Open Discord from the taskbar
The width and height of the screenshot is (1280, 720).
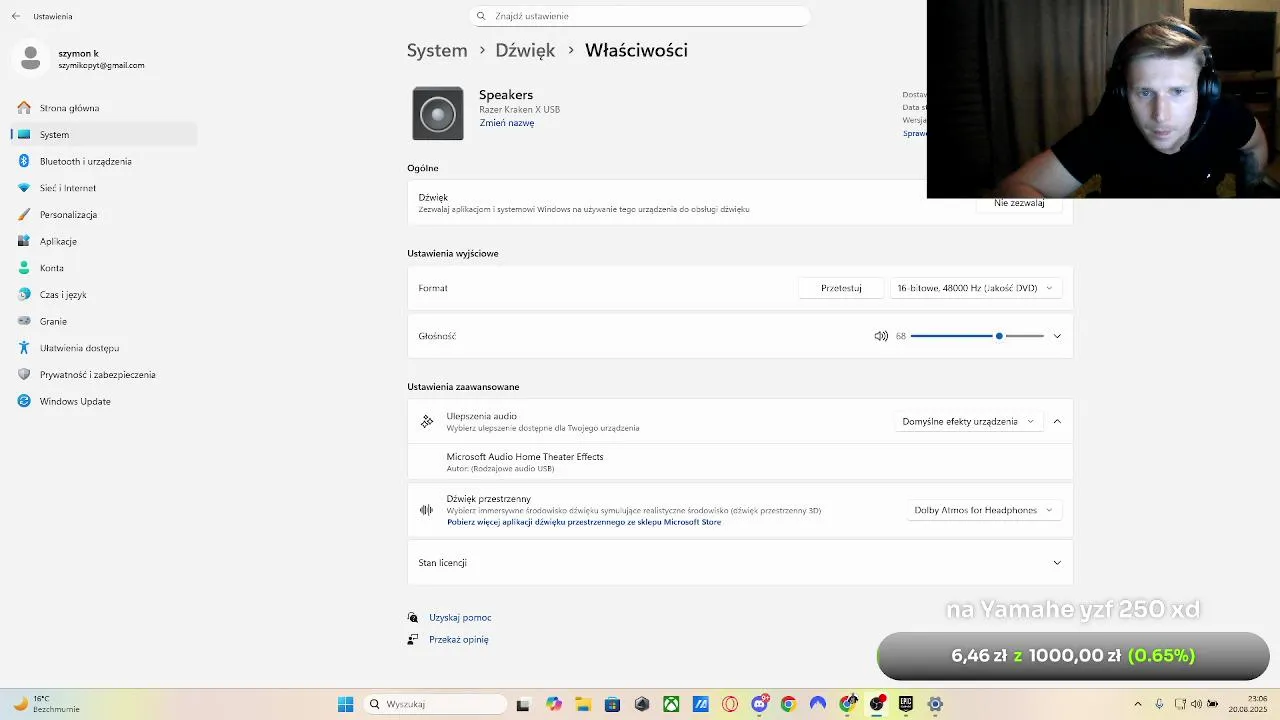click(x=759, y=704)
